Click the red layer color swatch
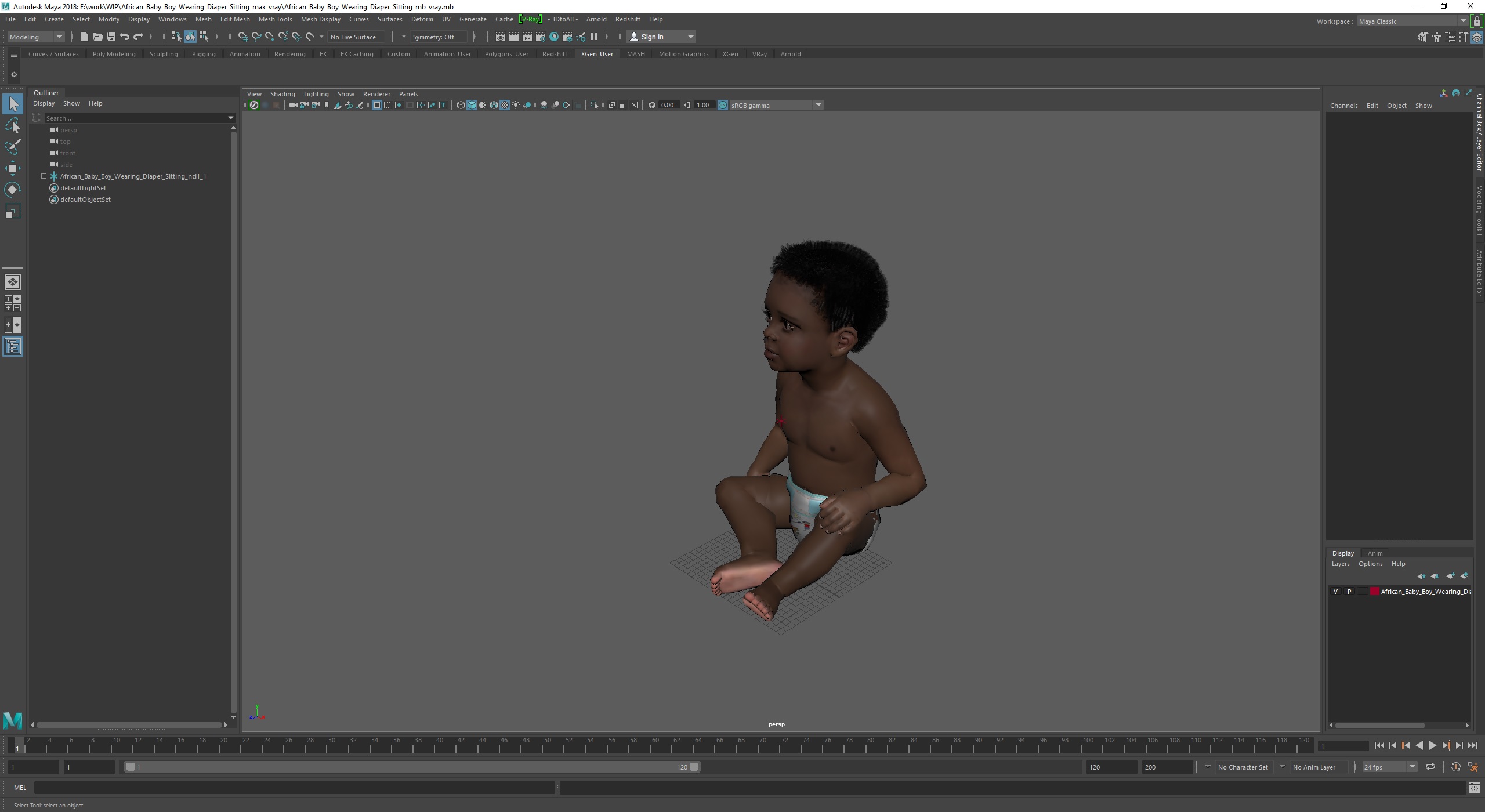This screenshot has height=812, width=1485. (1374, 592)
